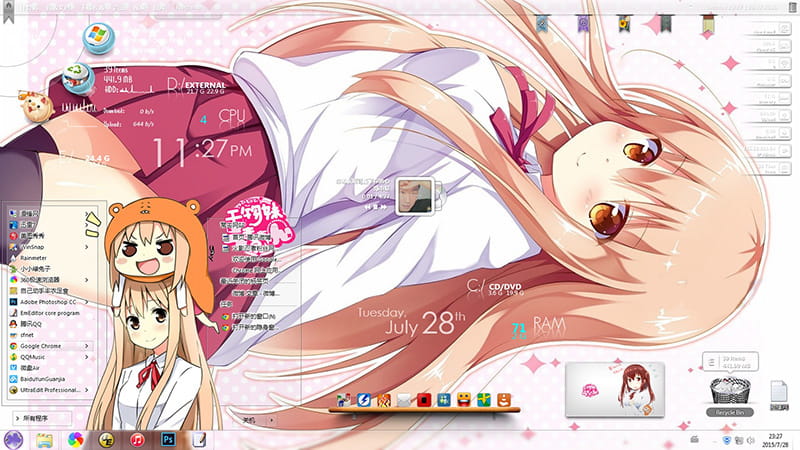Click the blue shield tray icon
Screen dimensions: 800x450
[x=727, y=440]
